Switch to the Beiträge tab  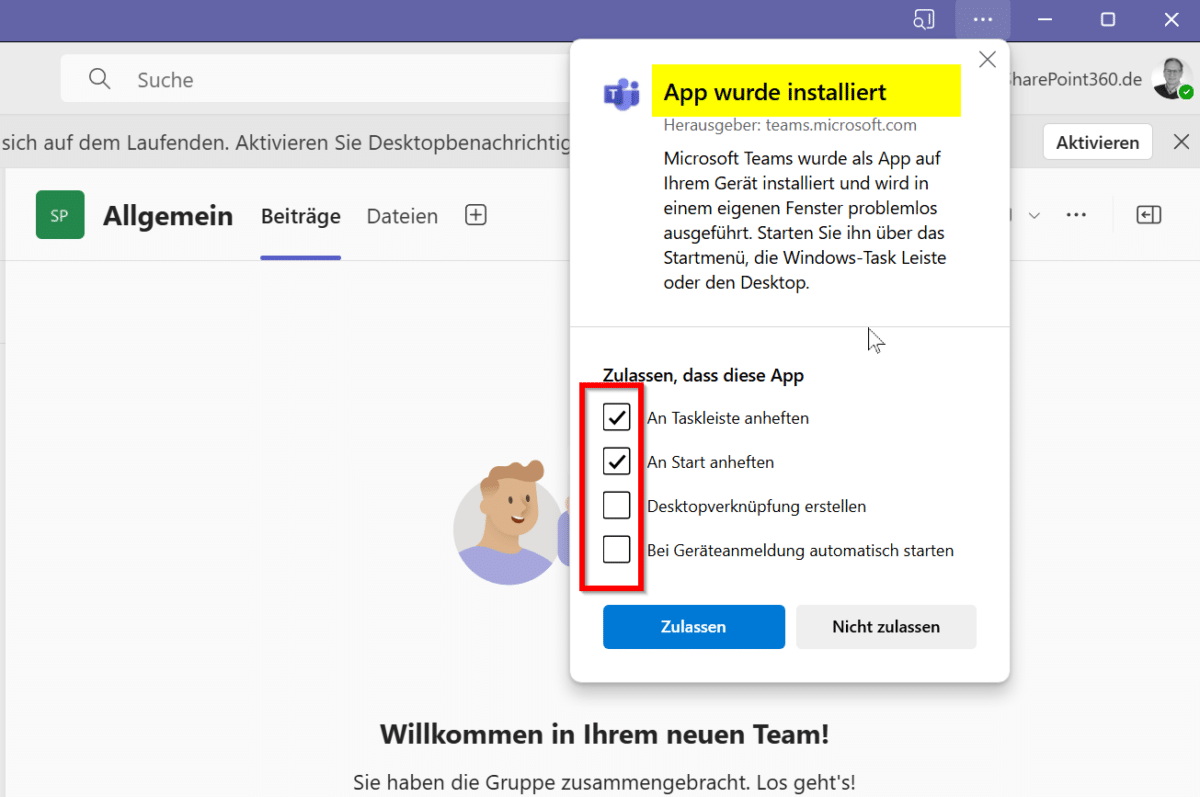pos(300,216)
